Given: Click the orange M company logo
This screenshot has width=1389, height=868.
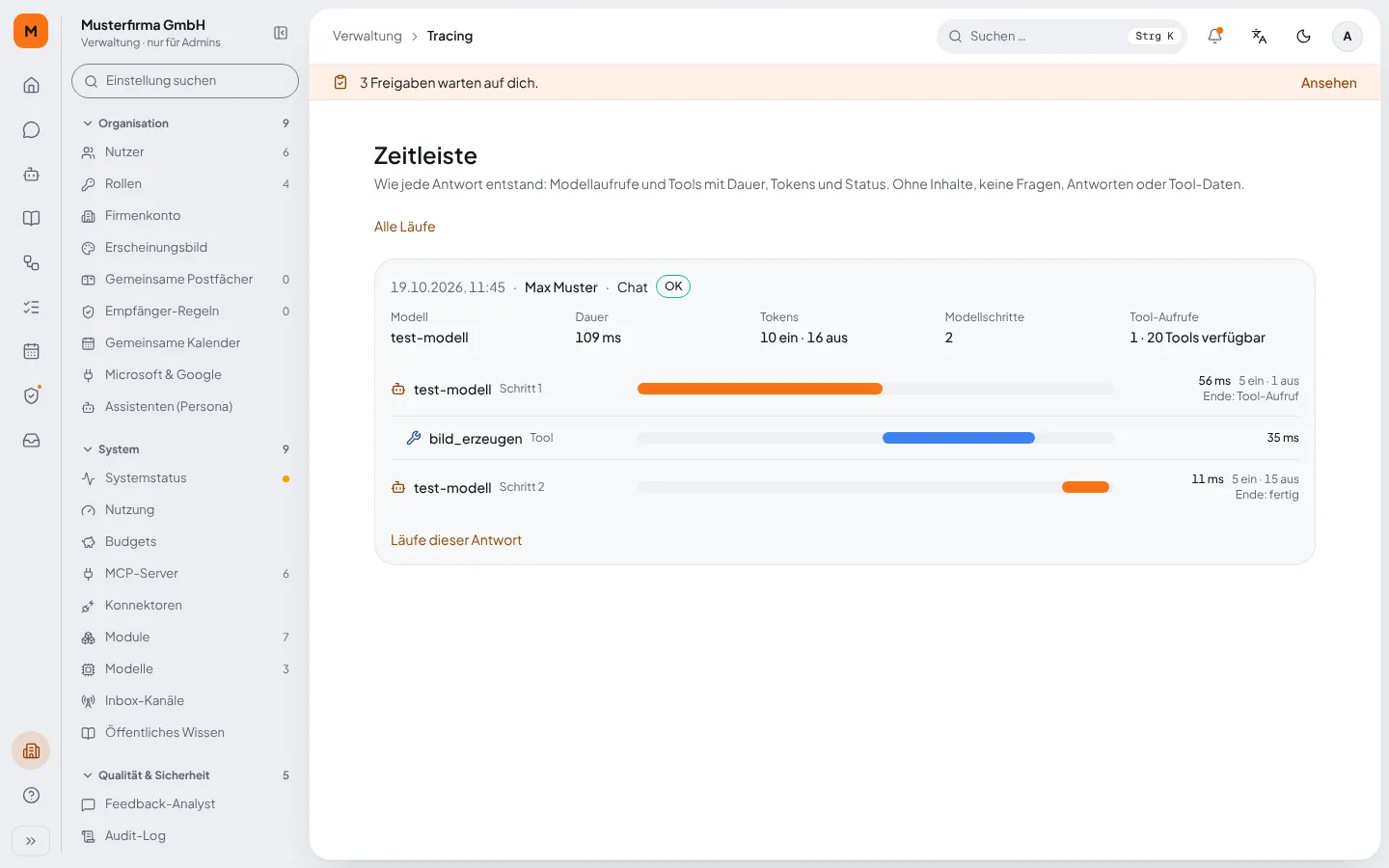Looking at the screenshot, I should (31, 31).
